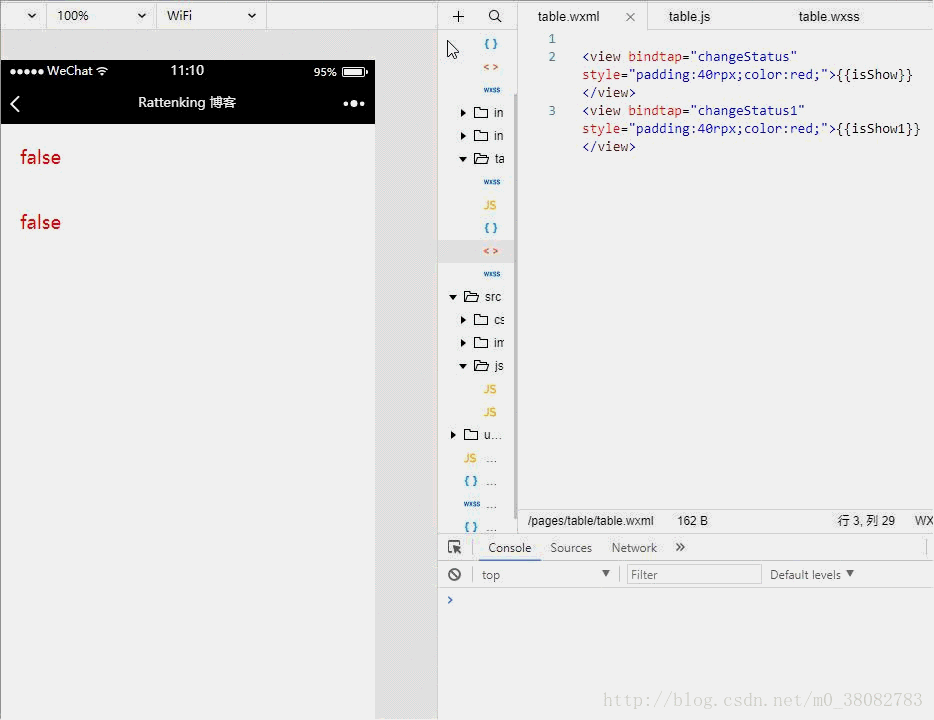Open the WiFi network dropdown
This screenshot has width=934, height=720.
tap(211, 15)
